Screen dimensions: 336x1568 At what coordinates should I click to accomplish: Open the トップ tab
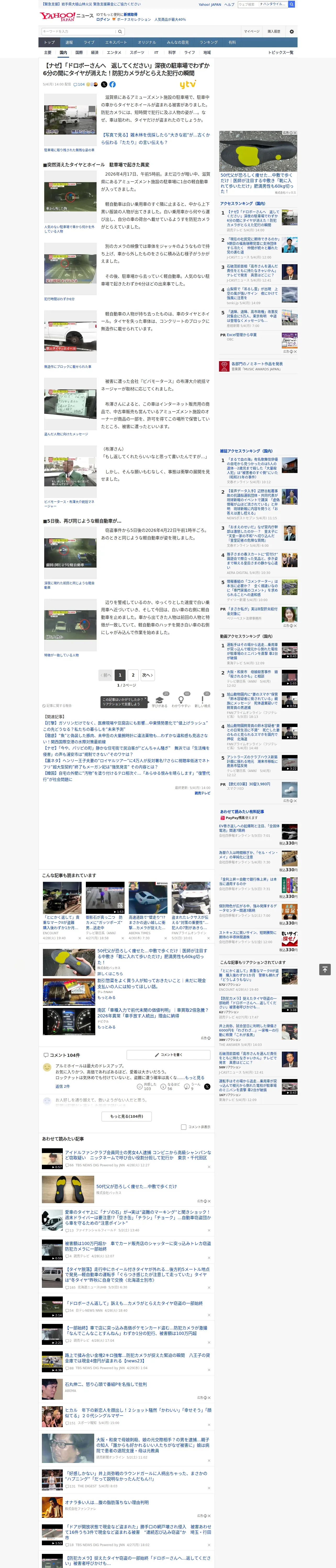pos(49,43)
